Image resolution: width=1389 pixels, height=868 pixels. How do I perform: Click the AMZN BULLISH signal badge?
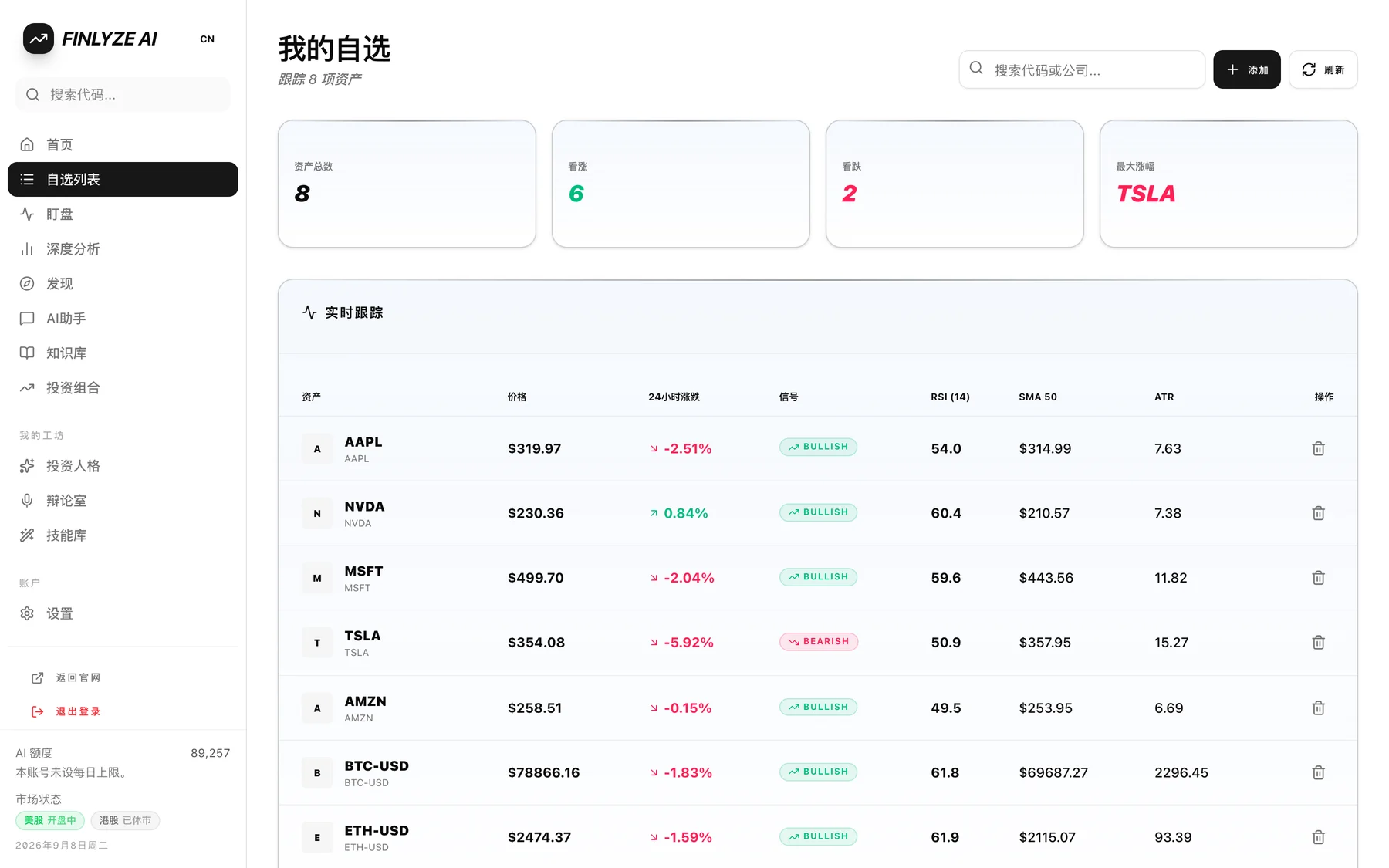point(818,707)
